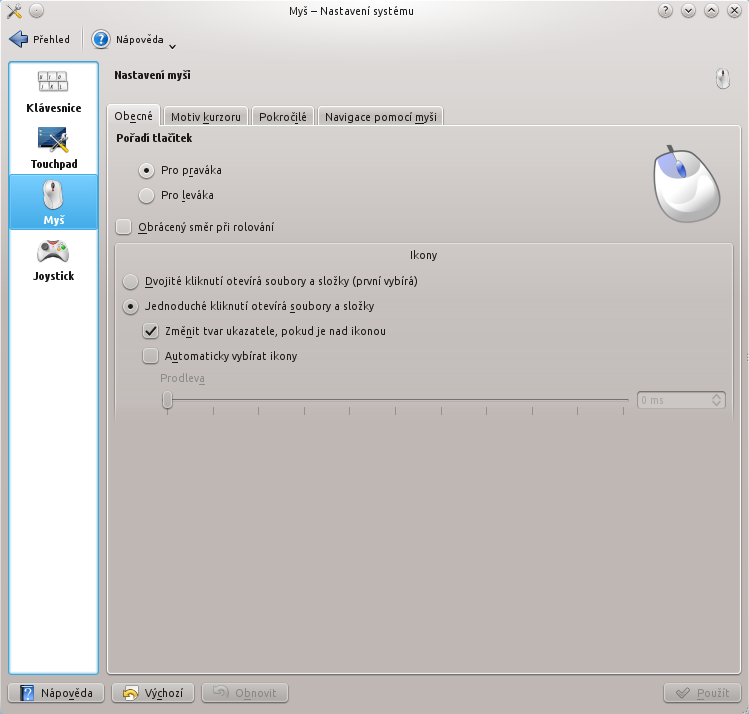Close the Nastavení systému window
This screenshot has height=714, width=749.
[x=734, y=11]
